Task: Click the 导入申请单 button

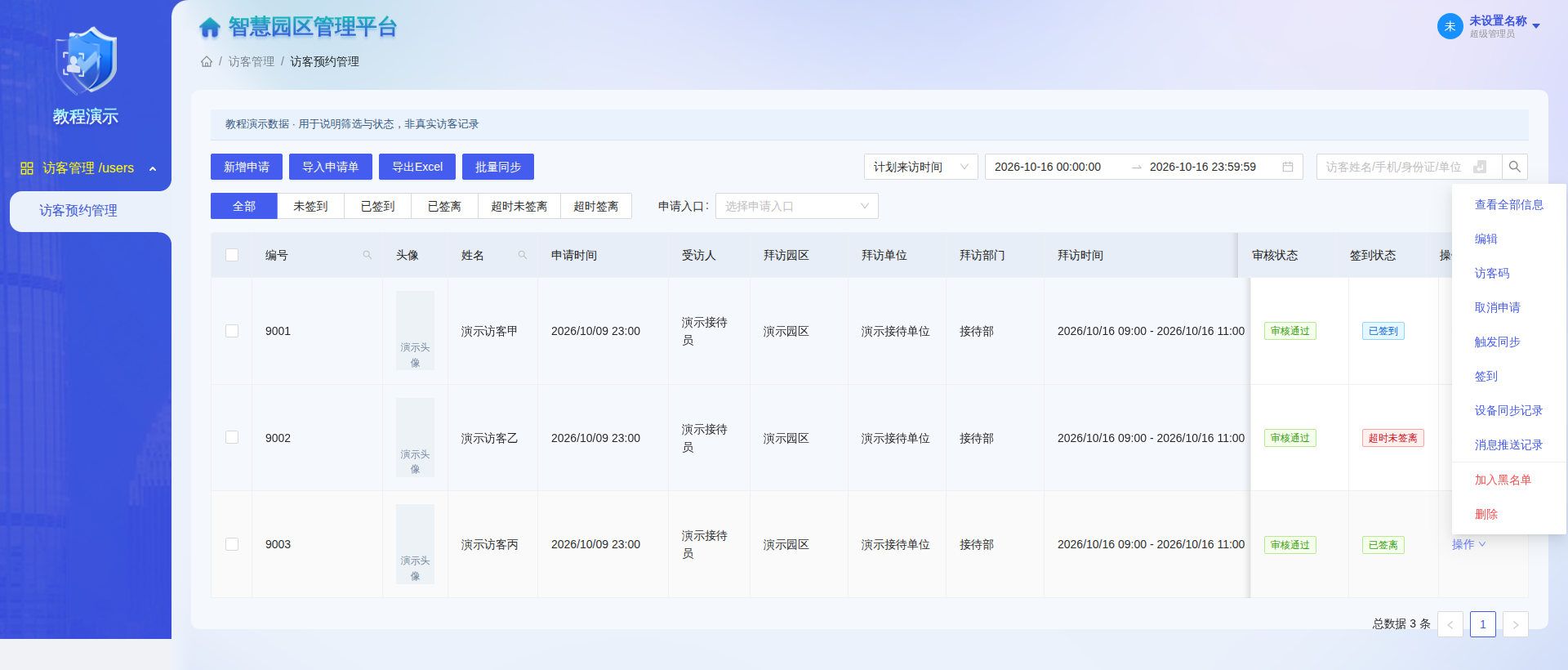Action: (x=331, y=167)
